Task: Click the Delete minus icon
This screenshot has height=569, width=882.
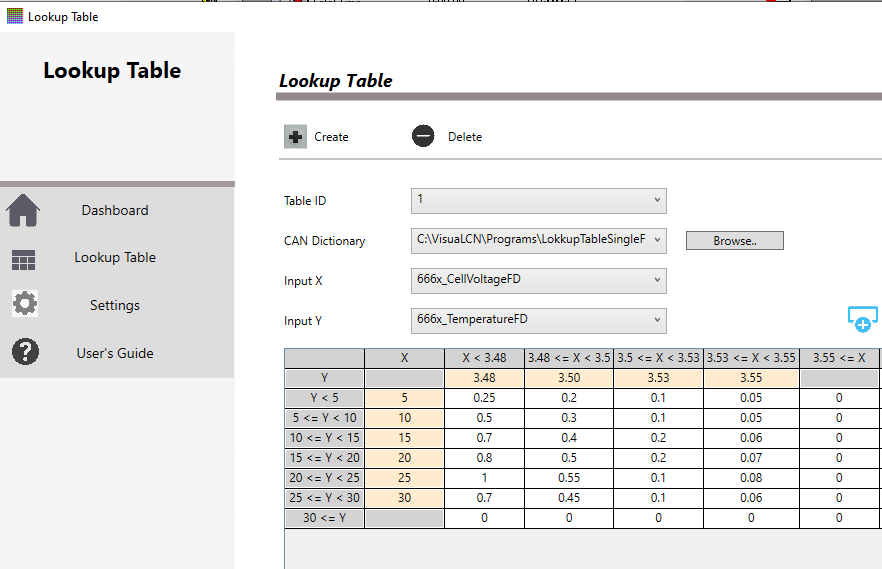Action: [423, 137]
